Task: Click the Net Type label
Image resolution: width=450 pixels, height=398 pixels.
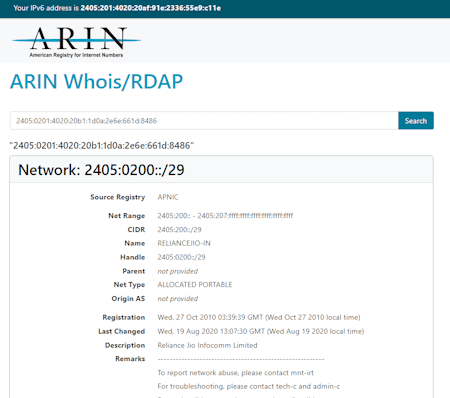Action: click(129, 285)
